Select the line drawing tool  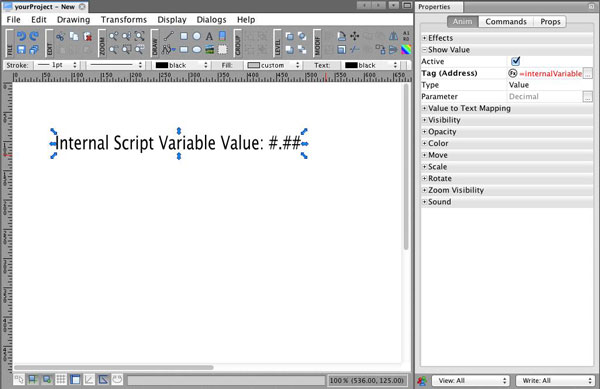tap(168, 36)
